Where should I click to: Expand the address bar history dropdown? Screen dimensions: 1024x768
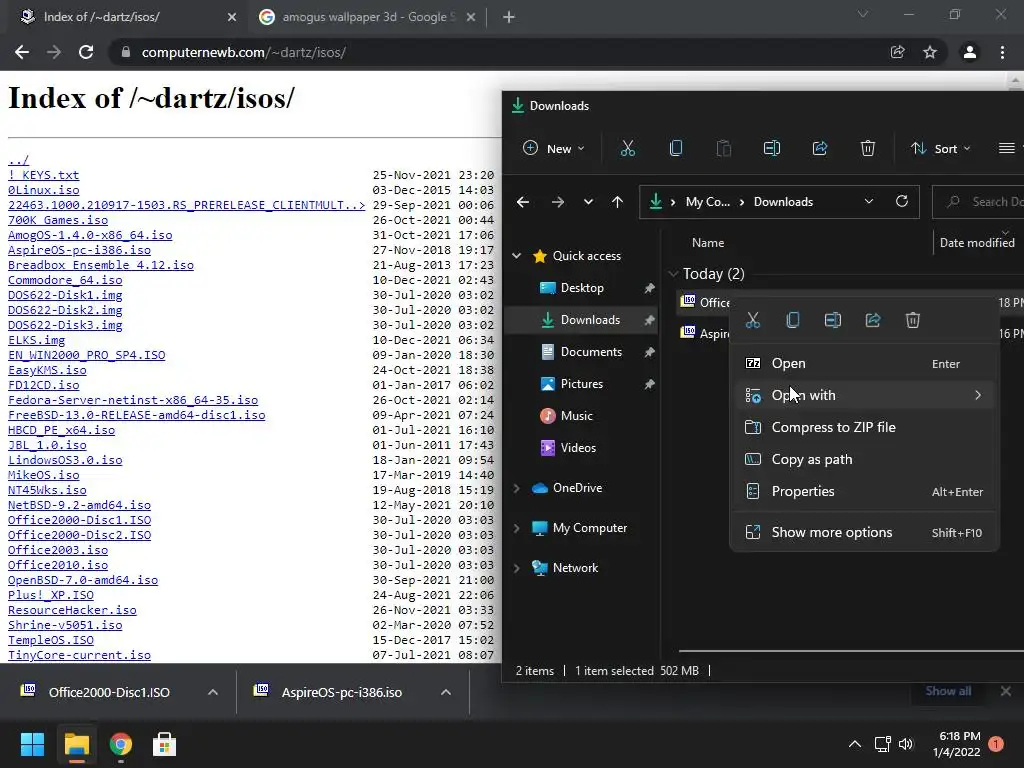point(869,201)
